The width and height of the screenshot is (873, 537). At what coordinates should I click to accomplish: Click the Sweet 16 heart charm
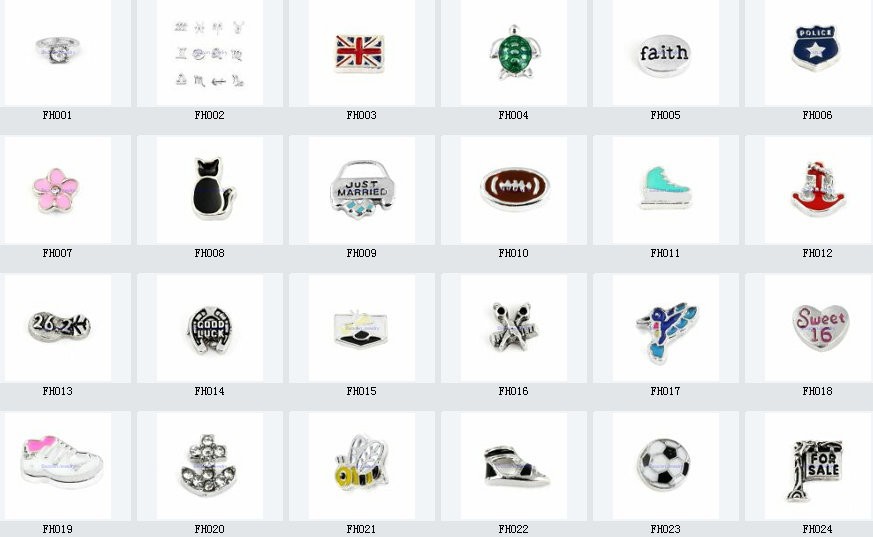click(821, 327)
